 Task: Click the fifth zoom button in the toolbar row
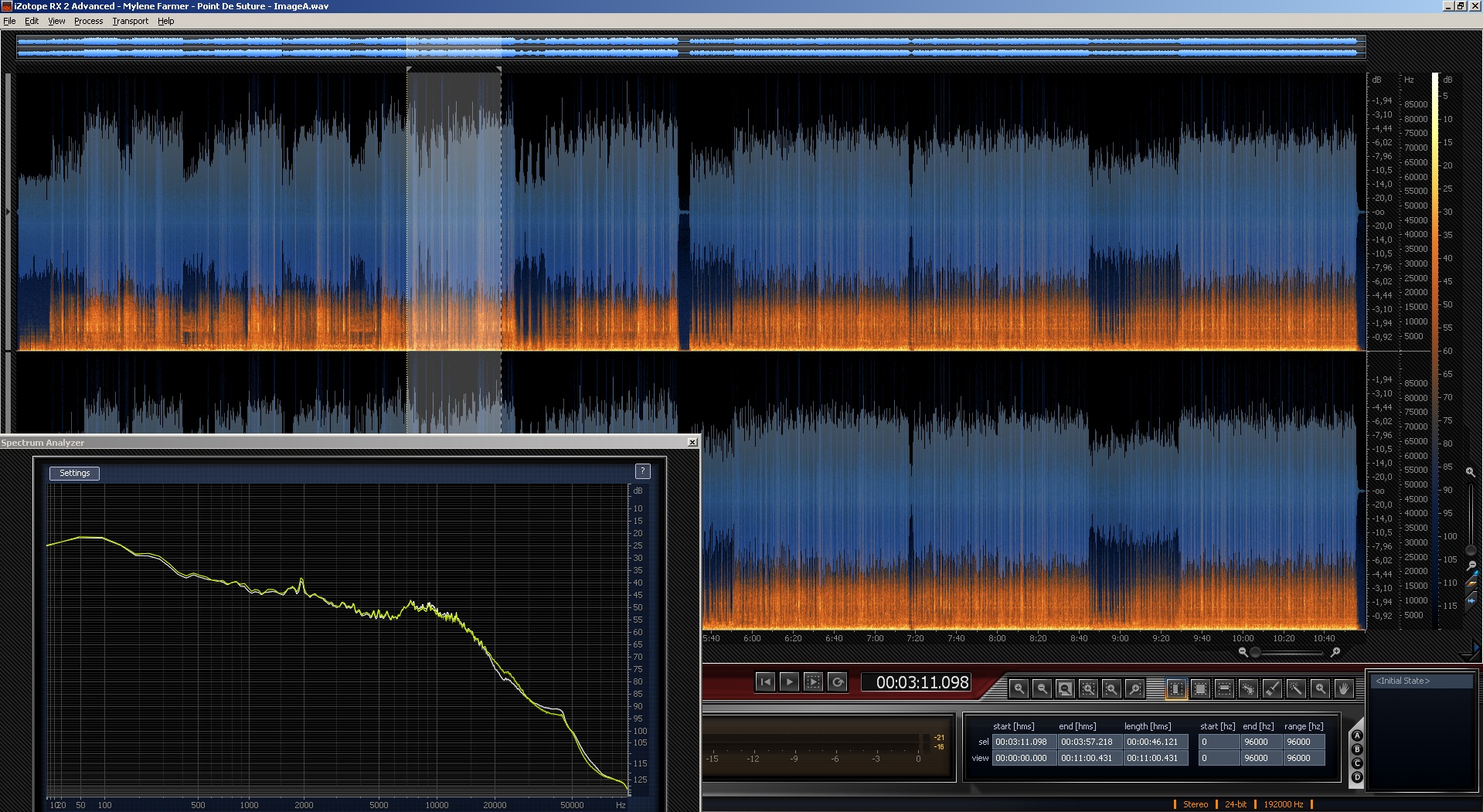tap(1111, 688)
